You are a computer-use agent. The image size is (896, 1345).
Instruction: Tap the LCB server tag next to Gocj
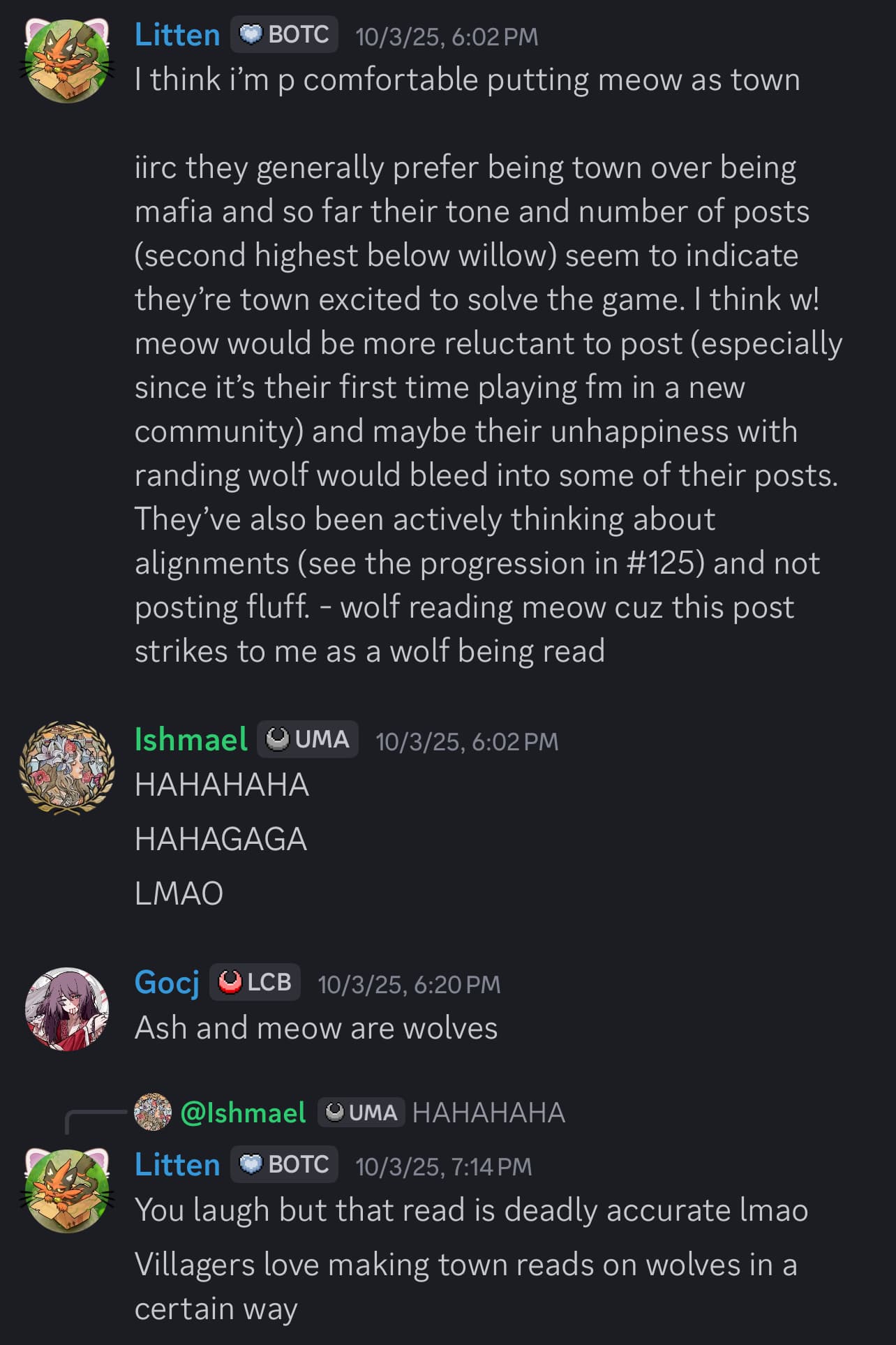[x=255, y=982]
